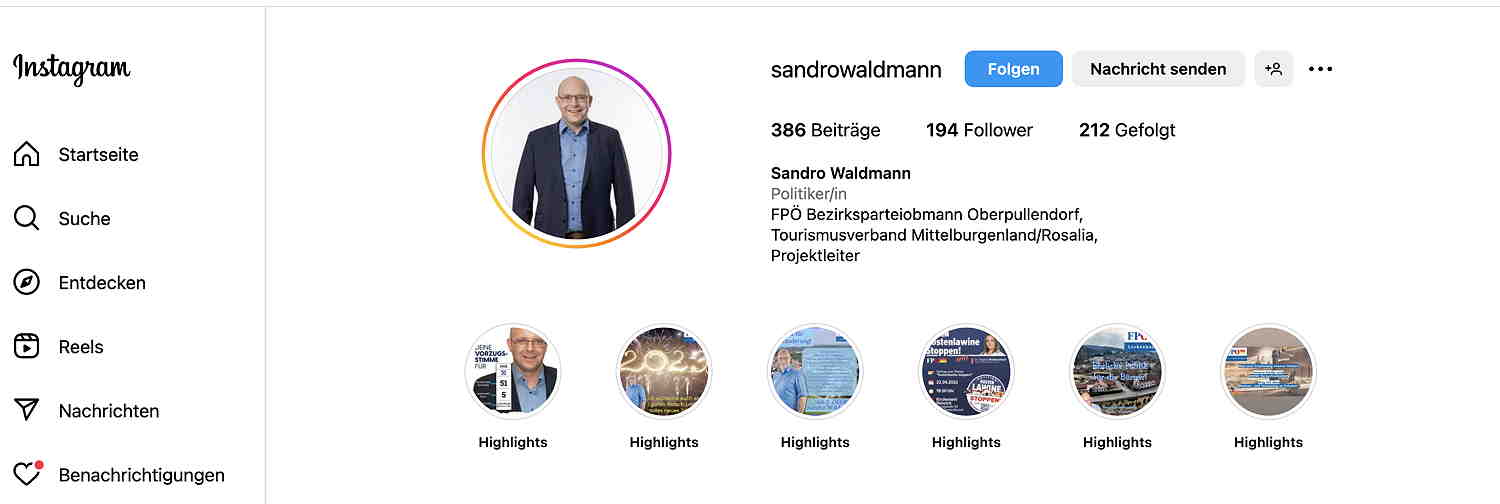Click the Instagram logo
Viewport: 1500px width, 504px height.
tap(72, 69)
